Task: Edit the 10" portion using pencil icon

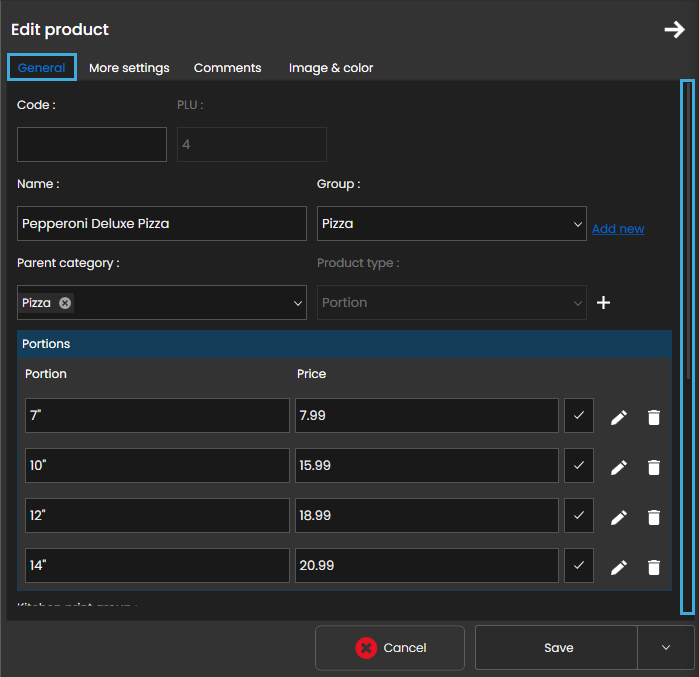Action: (x=619, y=467)
